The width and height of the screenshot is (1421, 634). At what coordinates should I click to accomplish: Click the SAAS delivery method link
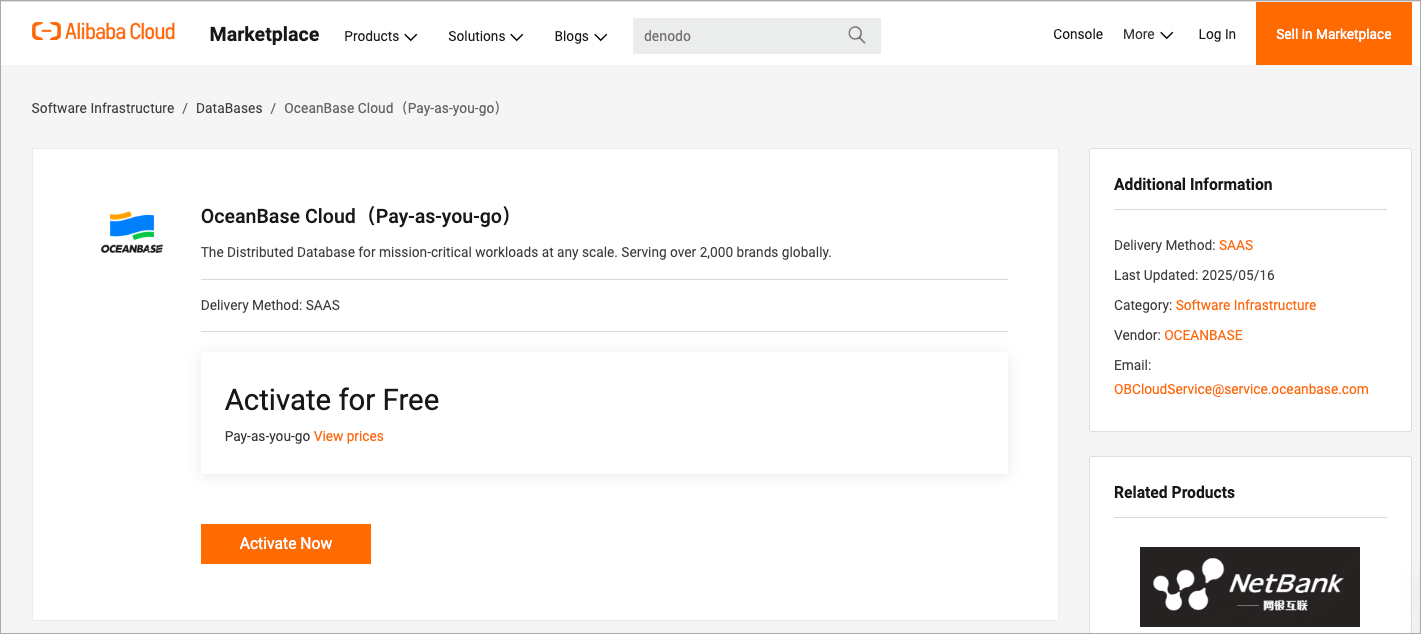point(1235,245)
